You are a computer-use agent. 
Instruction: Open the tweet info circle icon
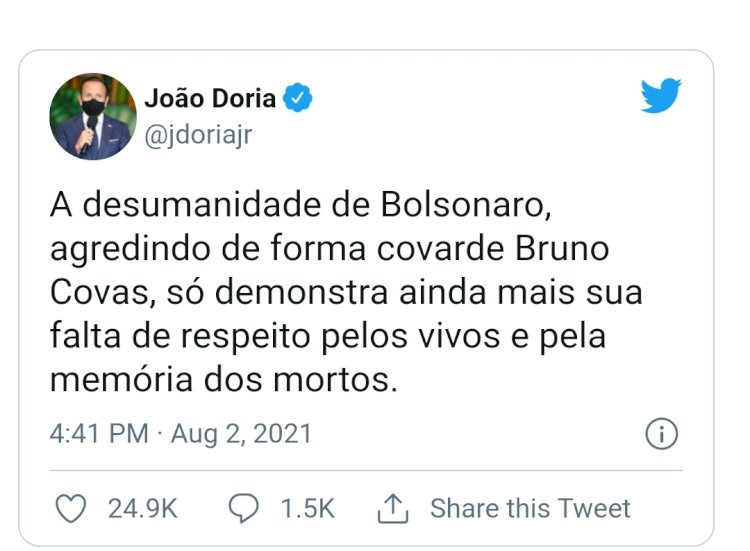tap(662, 434)
